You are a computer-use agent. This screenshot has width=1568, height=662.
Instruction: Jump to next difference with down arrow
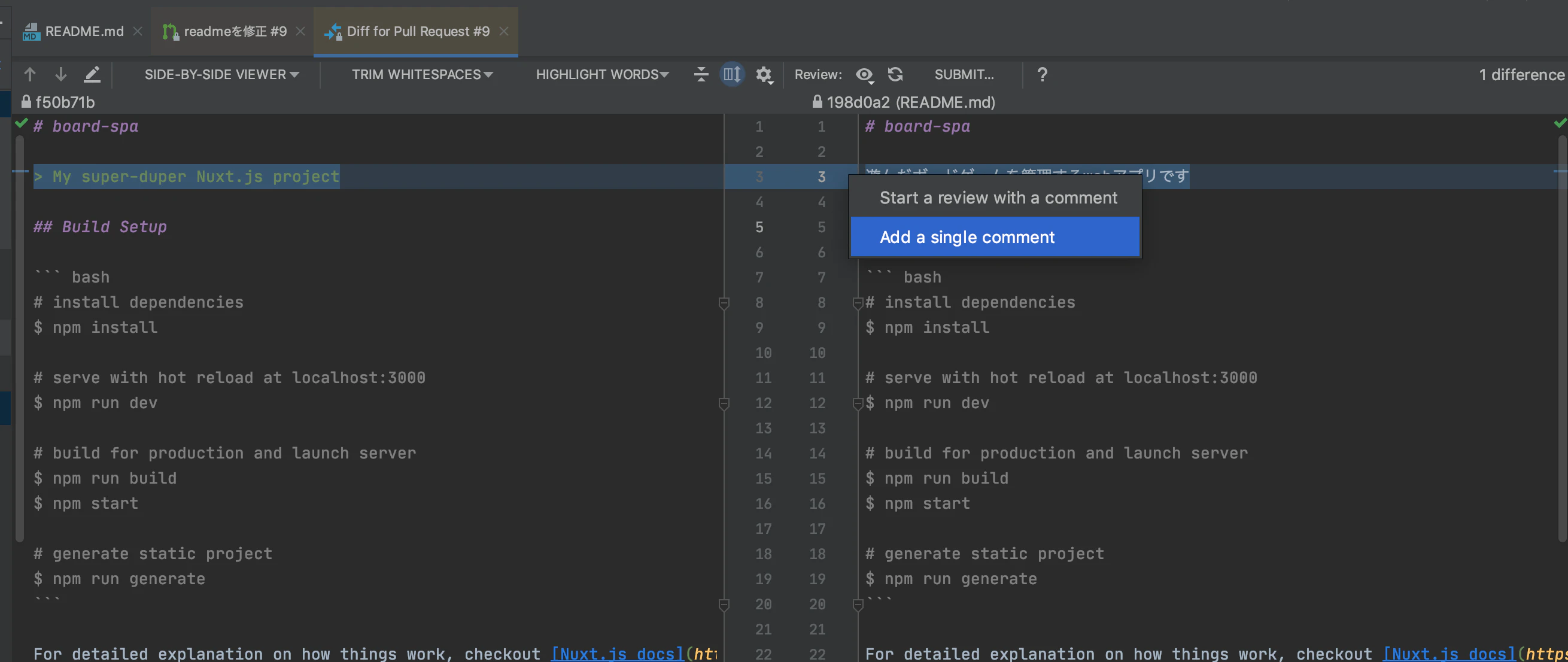61,74
